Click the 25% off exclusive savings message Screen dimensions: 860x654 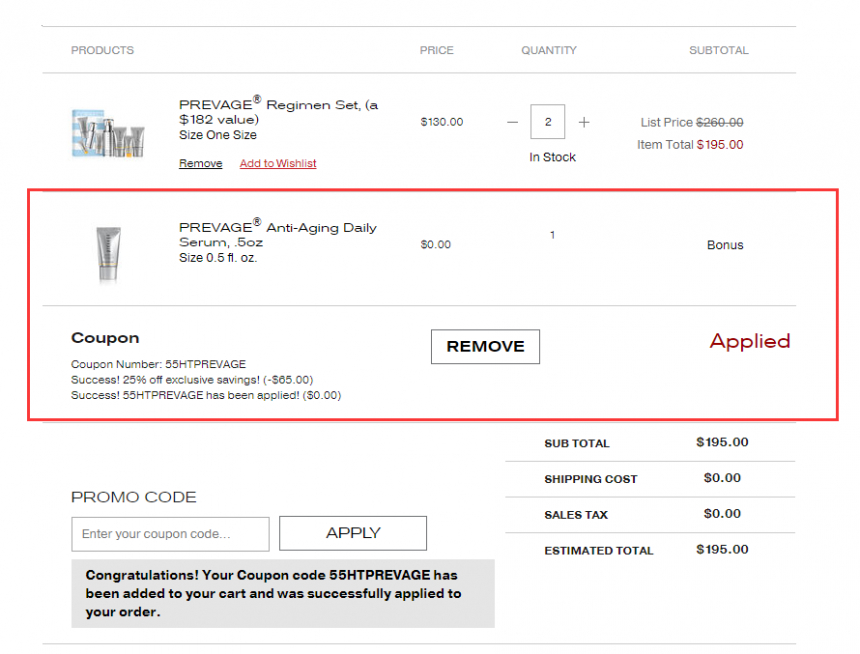pos(192,380)
